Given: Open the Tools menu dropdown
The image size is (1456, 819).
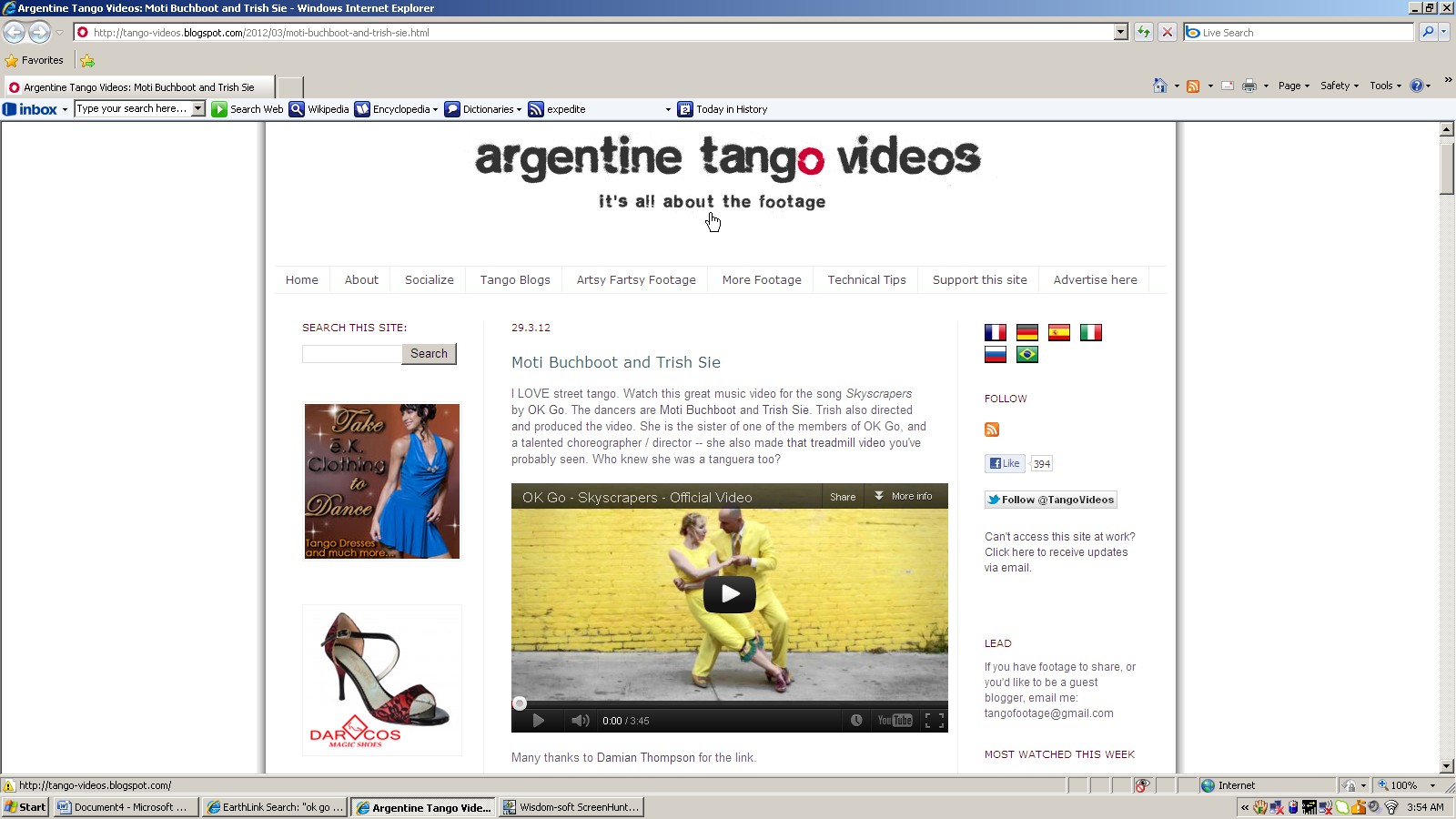Looking at the screenshot, I should [1386, 86].
